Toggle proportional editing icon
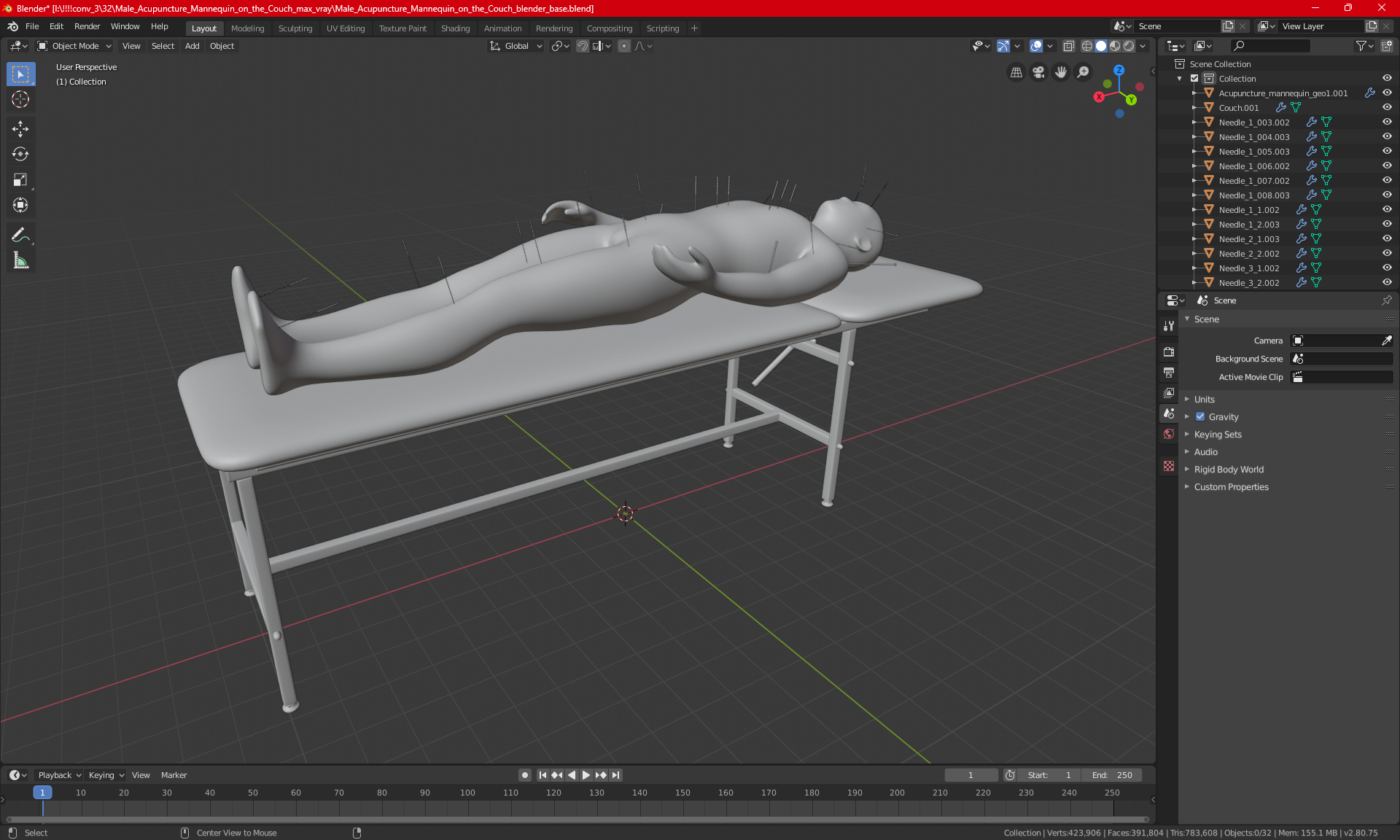 [624, 46]
